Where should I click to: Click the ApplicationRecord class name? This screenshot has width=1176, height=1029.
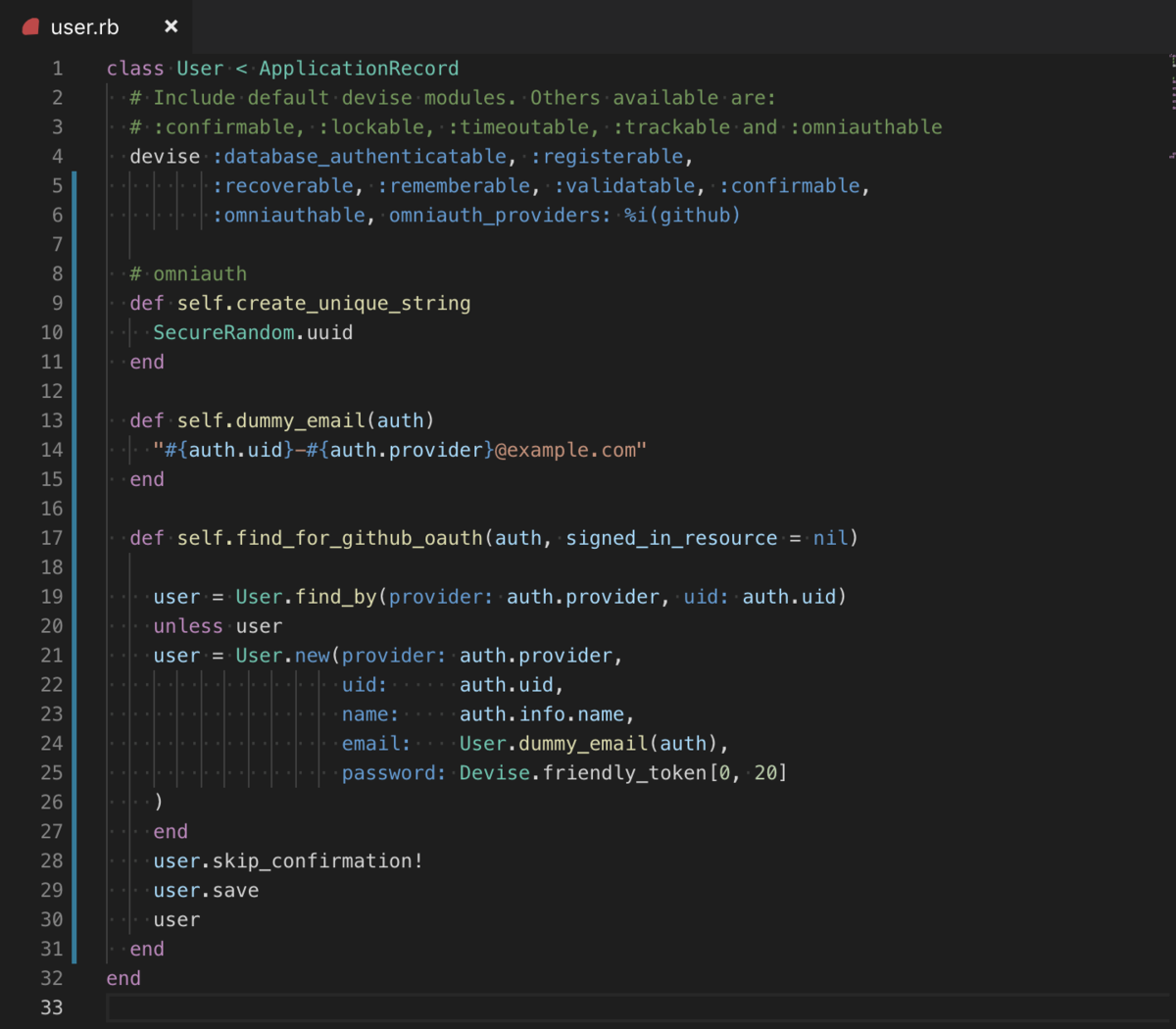click(x=359, y=69)
